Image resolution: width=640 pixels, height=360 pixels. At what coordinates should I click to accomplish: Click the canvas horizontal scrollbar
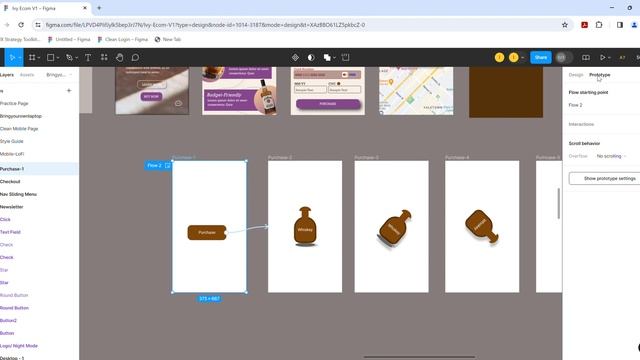(x=419, y=357)
